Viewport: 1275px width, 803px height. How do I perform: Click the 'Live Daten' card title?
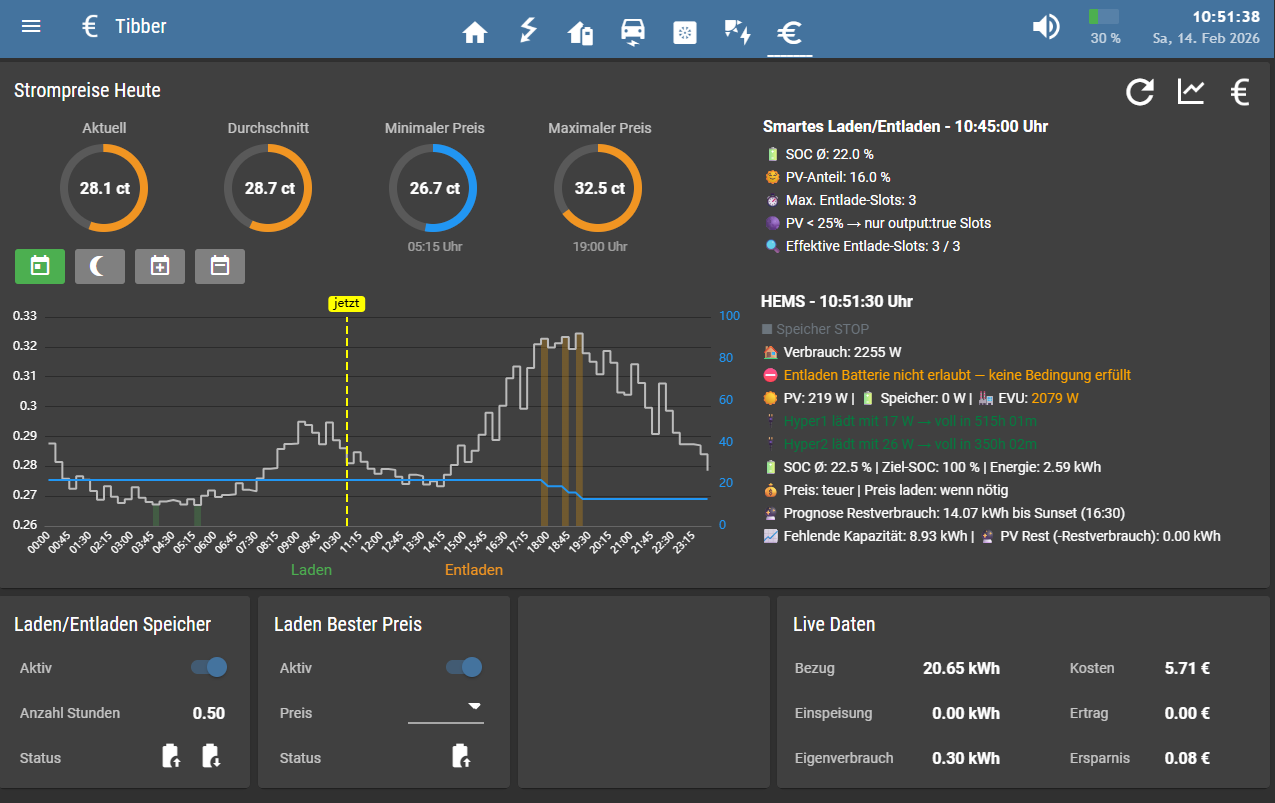click(x=834, y=624)
